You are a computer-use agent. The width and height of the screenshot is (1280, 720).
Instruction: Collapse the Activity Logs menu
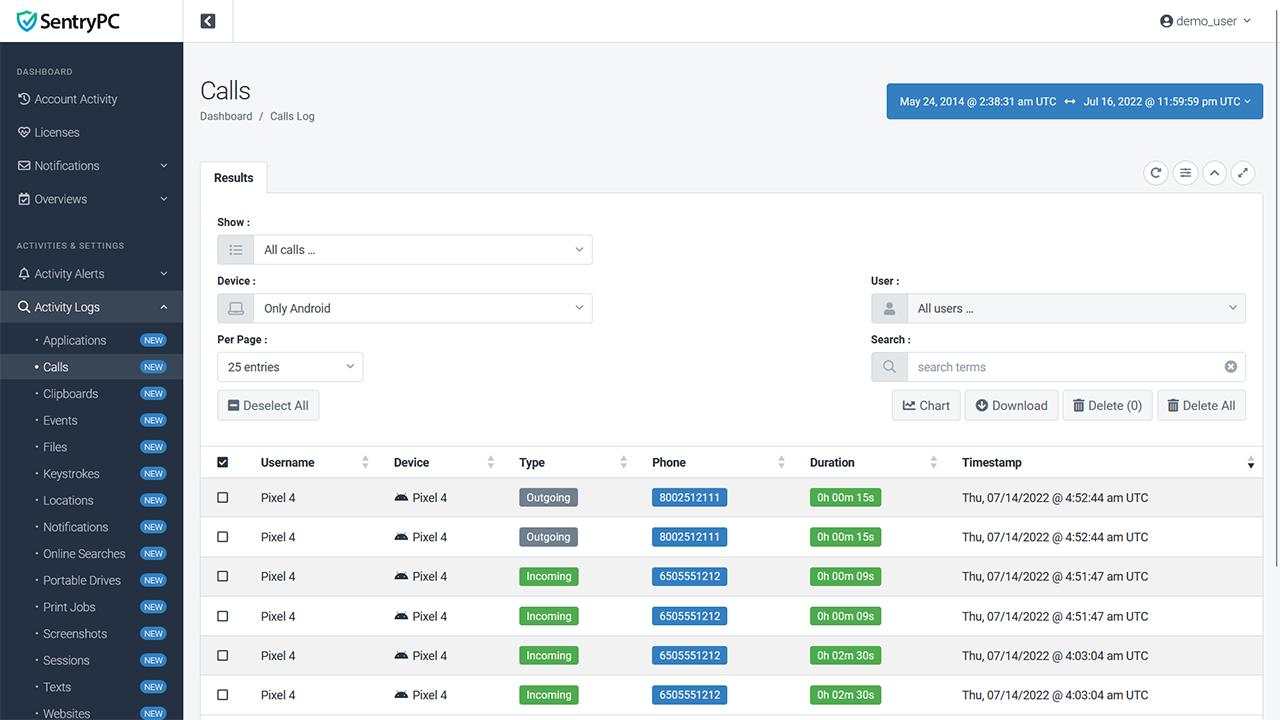(x=91, y=307)
